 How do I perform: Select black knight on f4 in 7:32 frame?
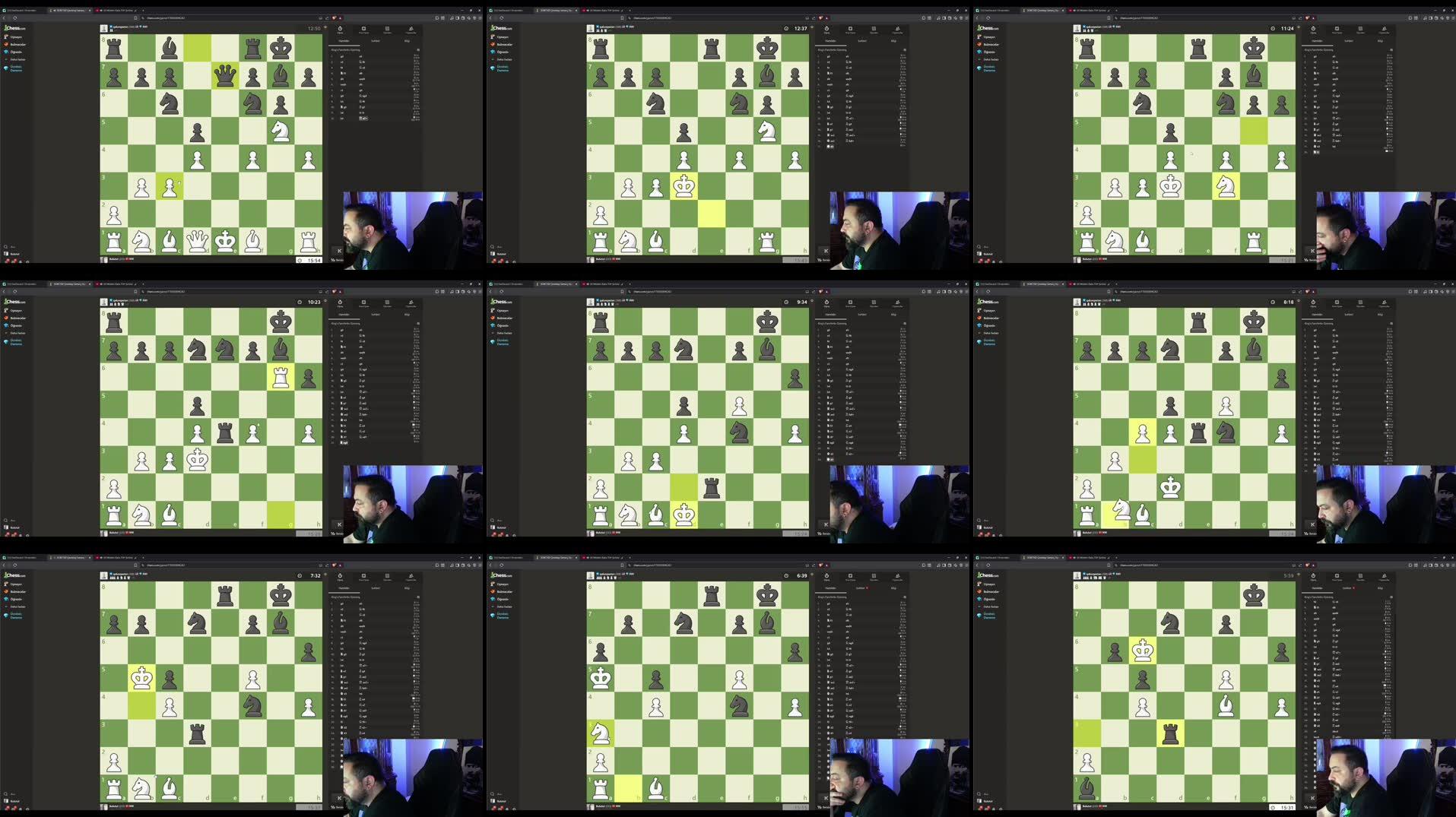tap(252, 706)
